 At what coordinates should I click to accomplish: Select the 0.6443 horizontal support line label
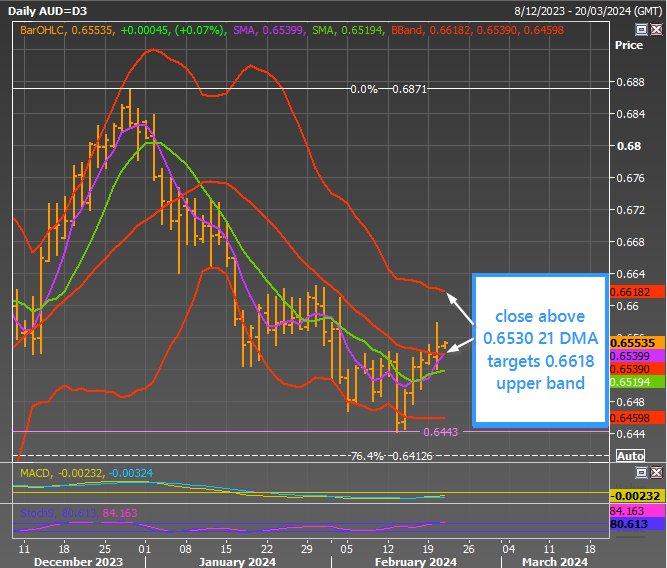440,432
